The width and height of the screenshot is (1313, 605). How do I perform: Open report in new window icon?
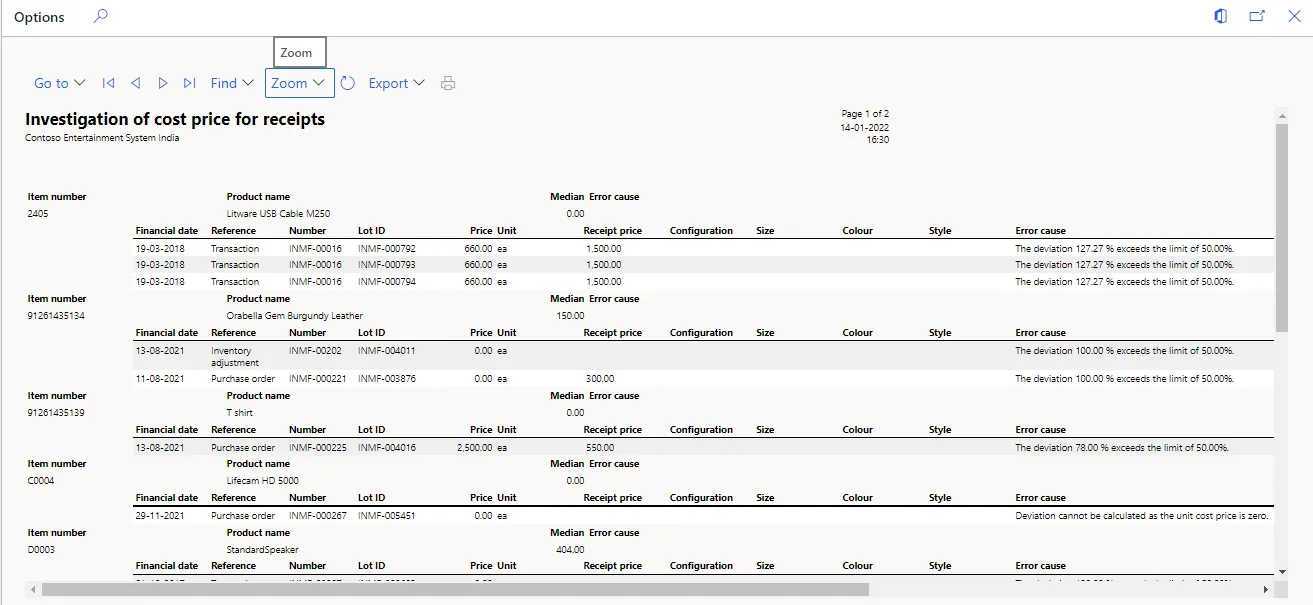(x=1257, y=16)
